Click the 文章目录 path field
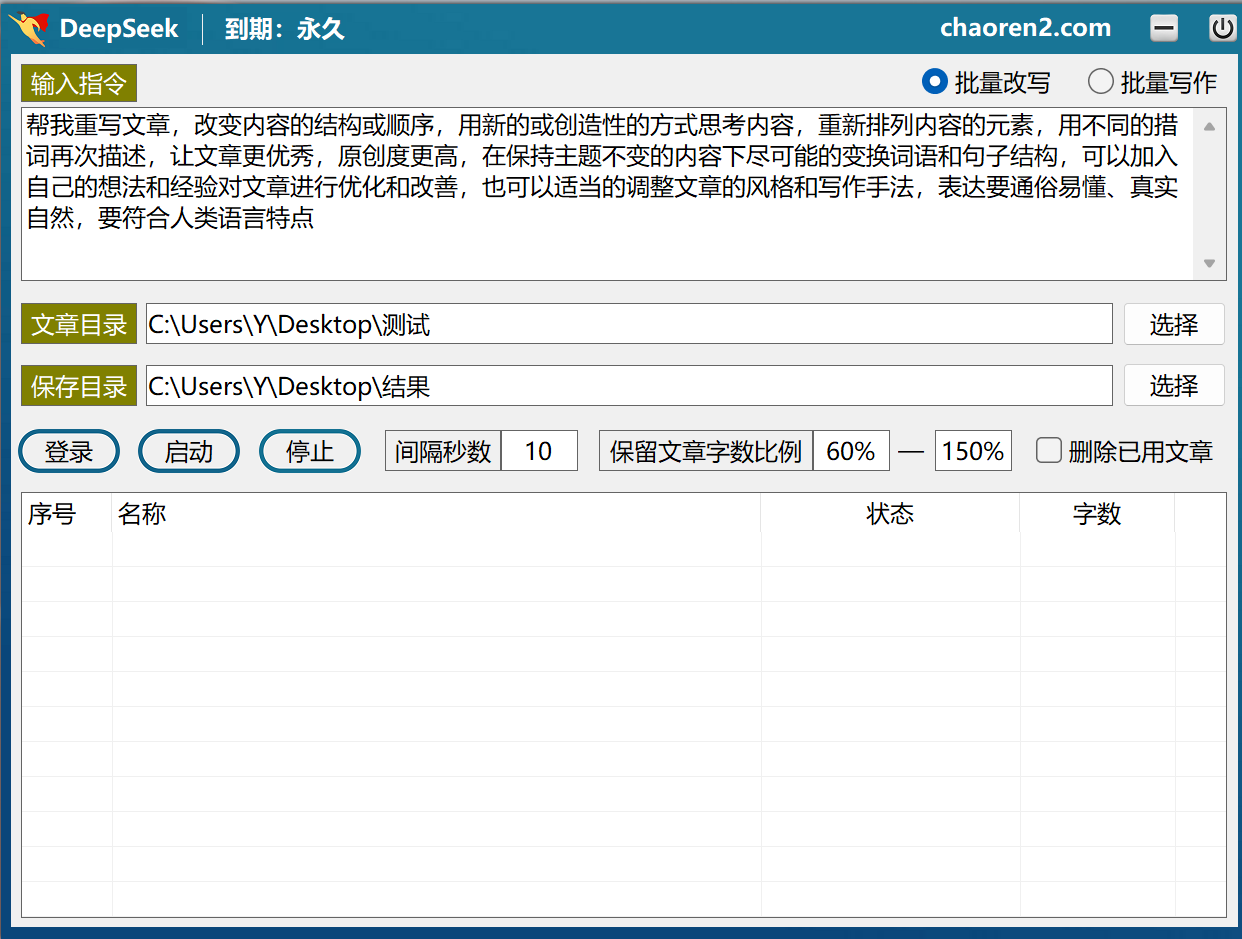The width and height of the screenshot is (1242, 939). tap(629, 324)
